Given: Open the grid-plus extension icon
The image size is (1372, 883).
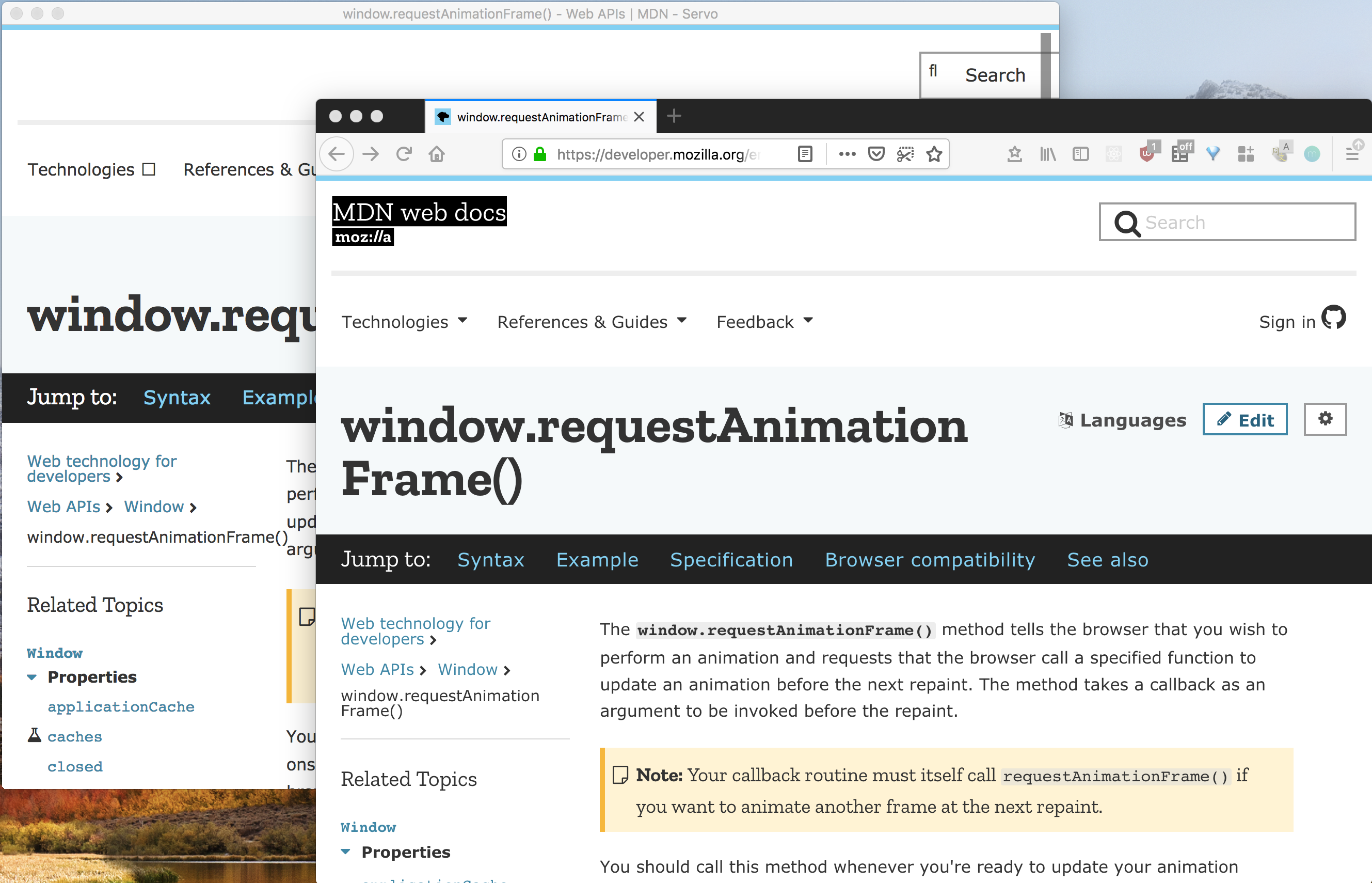Looking at the screenshot, I should (1246, 154).
